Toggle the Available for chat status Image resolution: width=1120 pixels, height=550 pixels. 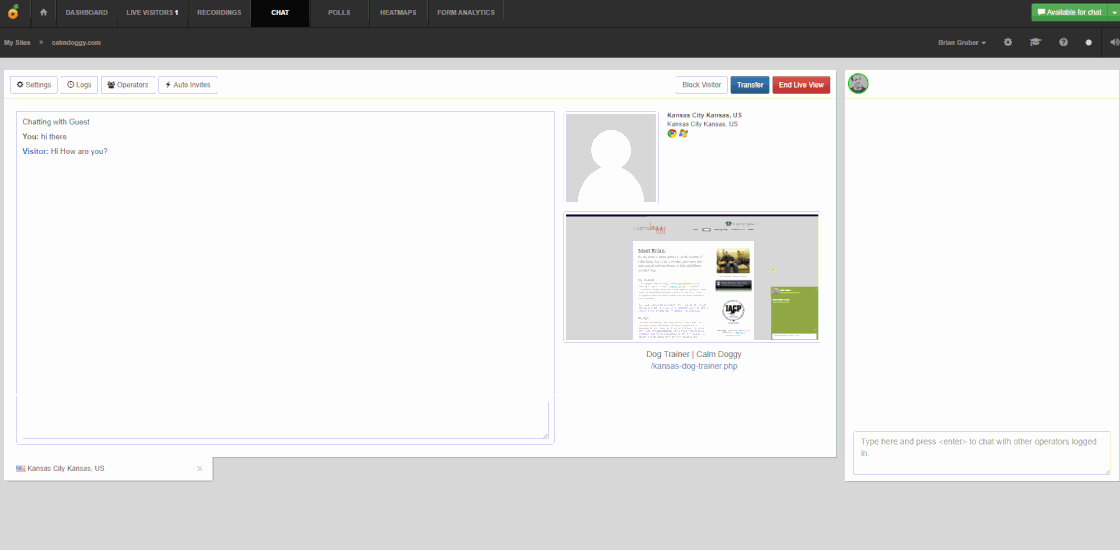1068,13
